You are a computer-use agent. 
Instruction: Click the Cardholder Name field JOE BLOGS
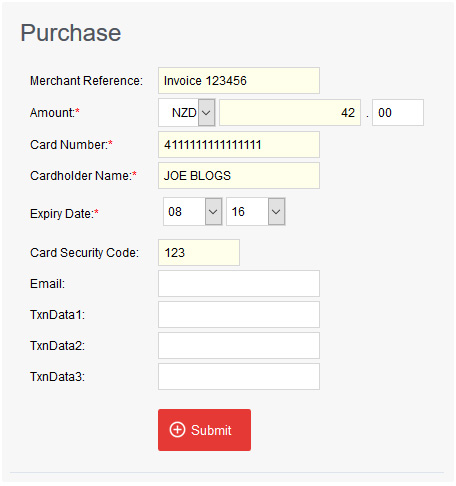coord(239,176)
